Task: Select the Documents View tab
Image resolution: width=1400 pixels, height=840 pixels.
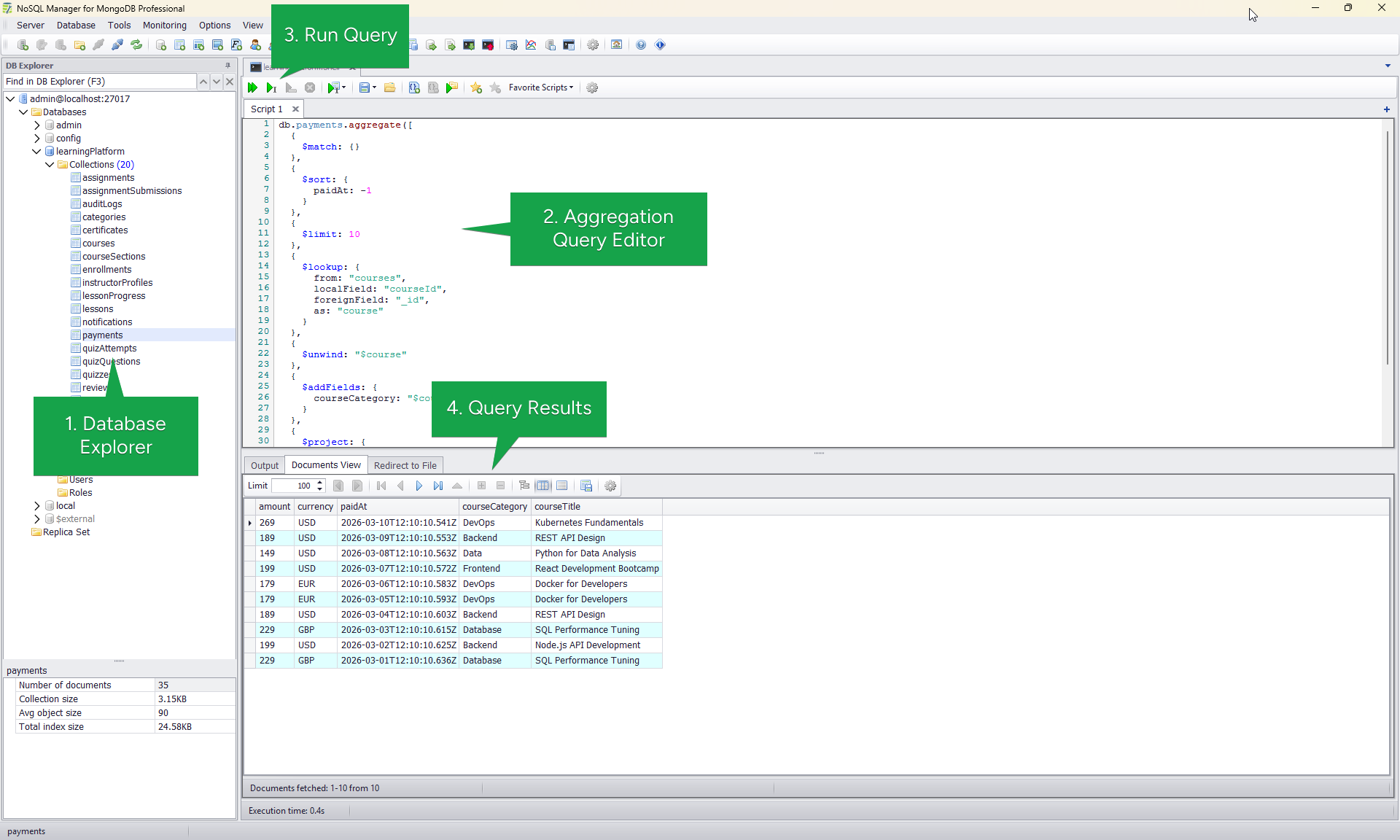Action: coord(326,465)
